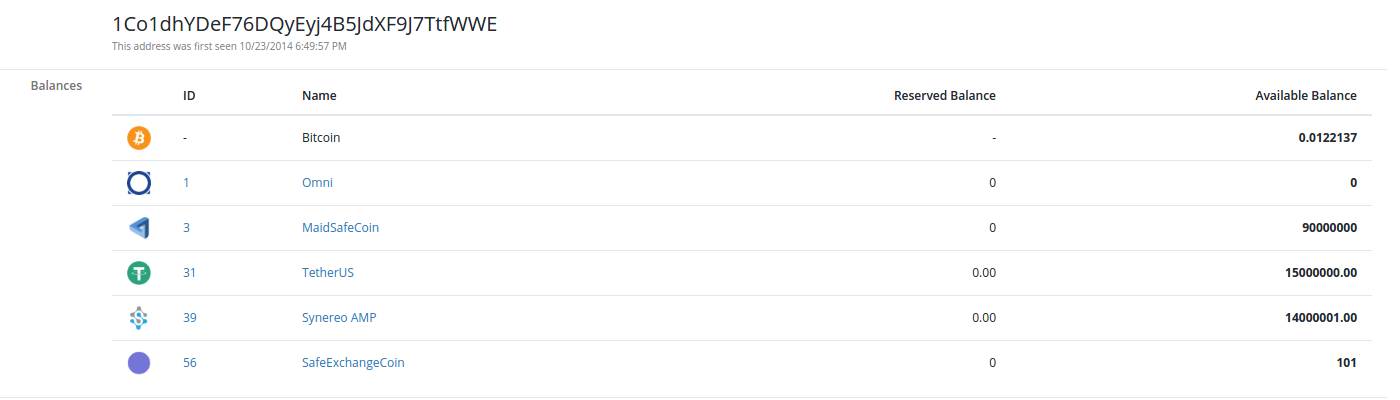Click property ID 31 link
This screenshot has height=400, width=1400.
click(x=190, y=273)
